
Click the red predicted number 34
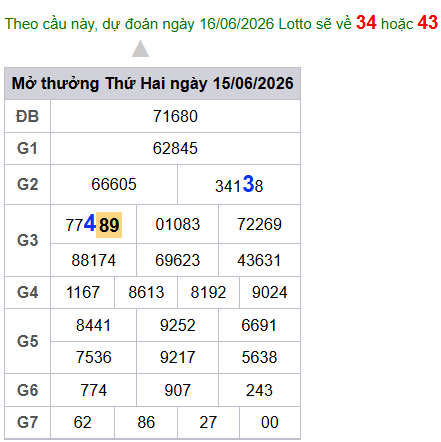(366, 23)
